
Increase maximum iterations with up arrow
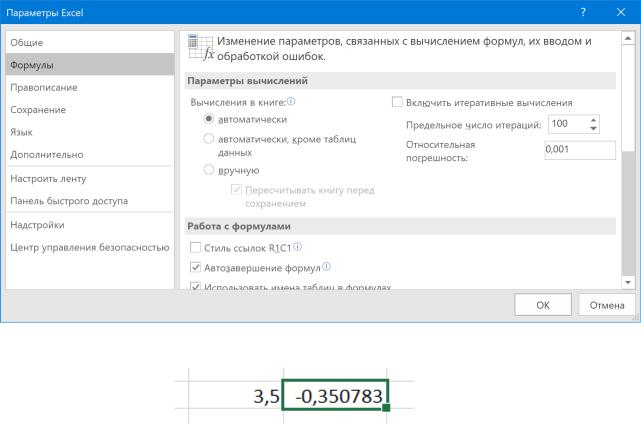pyautogui.click(x=594, y=120)
